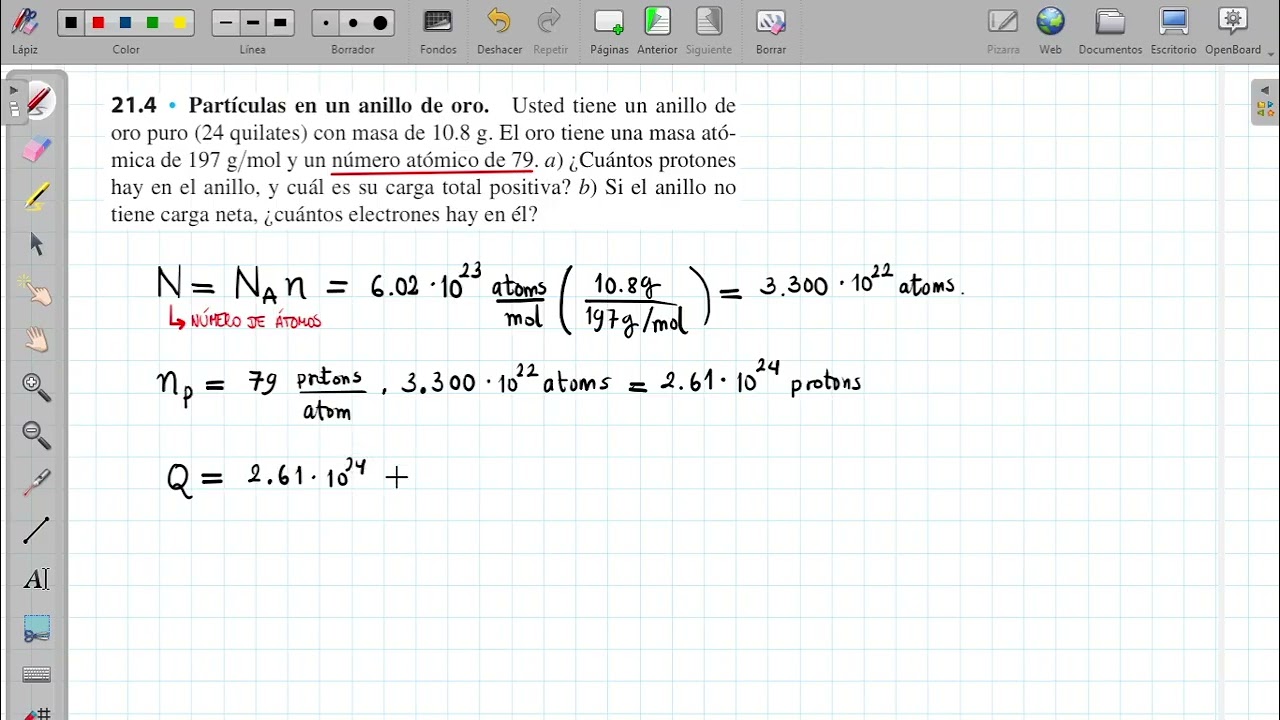Choose the black pen color
Image resolution: width=1280 pixels, height=720 pixels.
click(70, 23)
